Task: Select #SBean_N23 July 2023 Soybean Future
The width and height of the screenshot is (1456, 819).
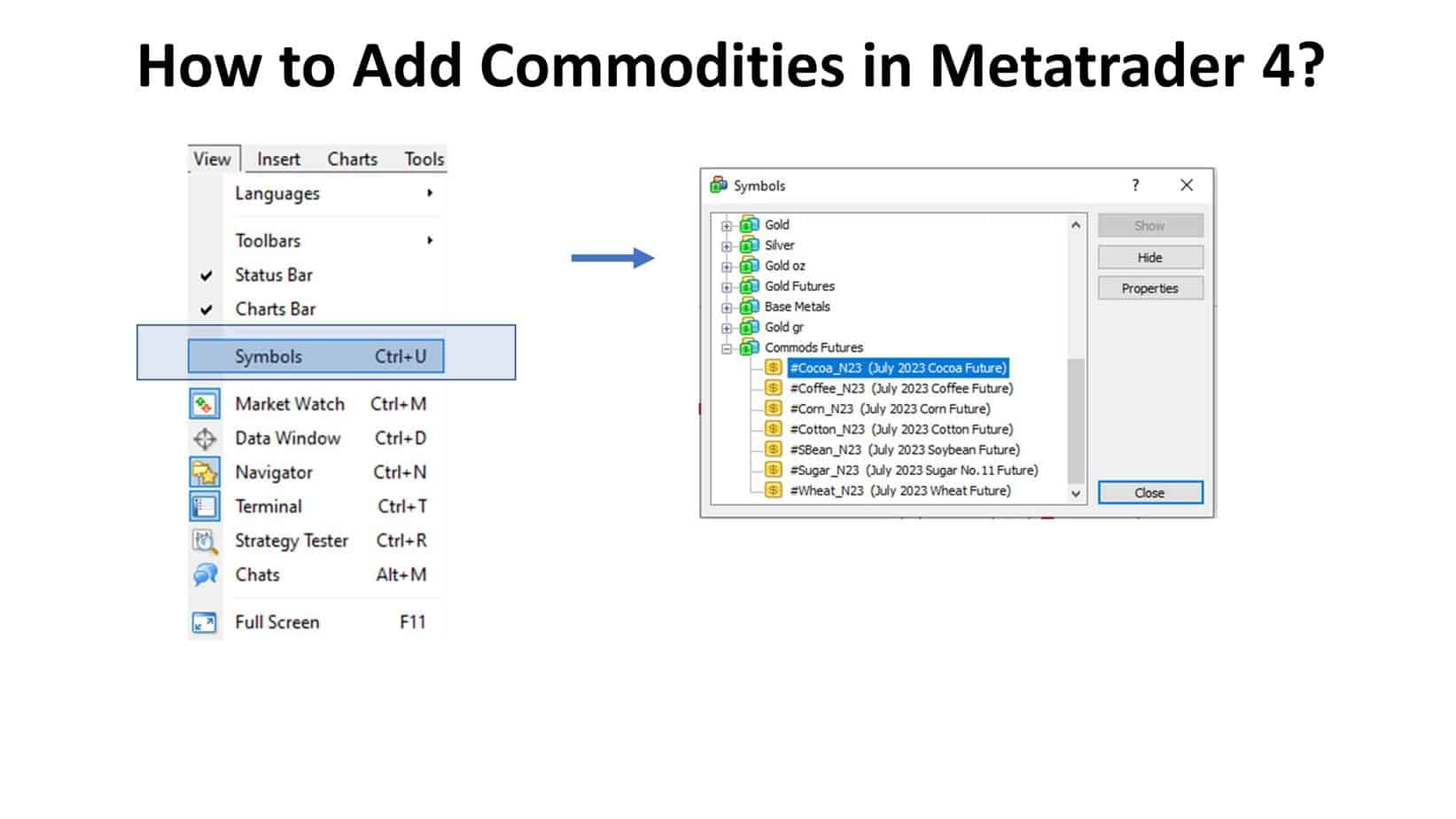Action: 905,449
